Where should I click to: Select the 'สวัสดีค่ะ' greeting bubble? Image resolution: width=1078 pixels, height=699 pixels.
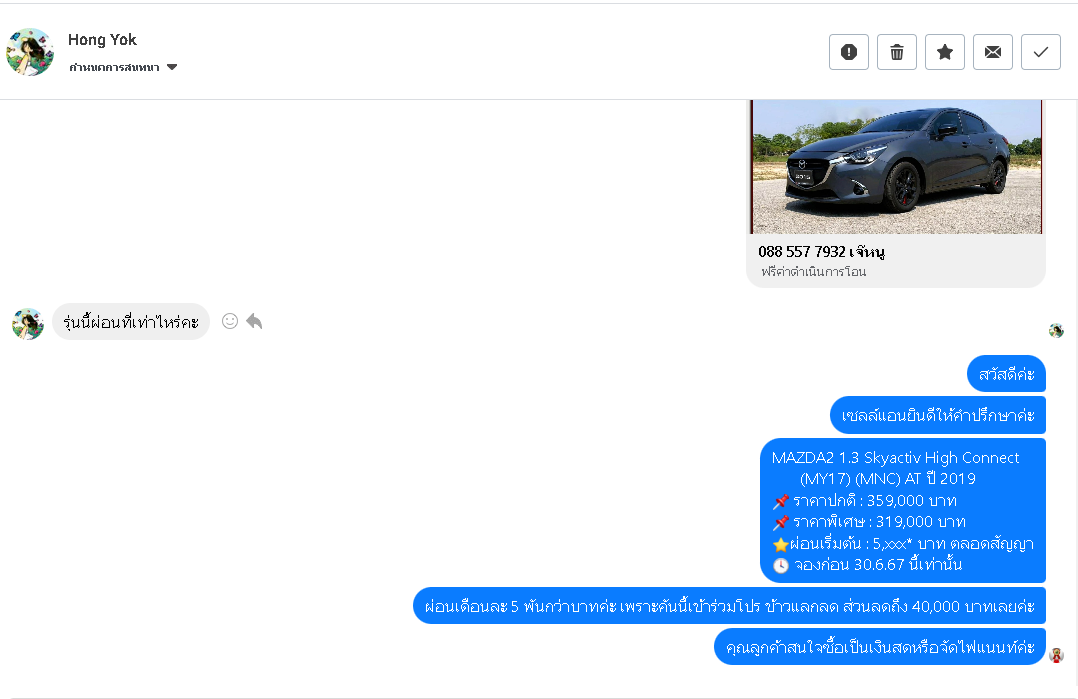pos(1006,374)
